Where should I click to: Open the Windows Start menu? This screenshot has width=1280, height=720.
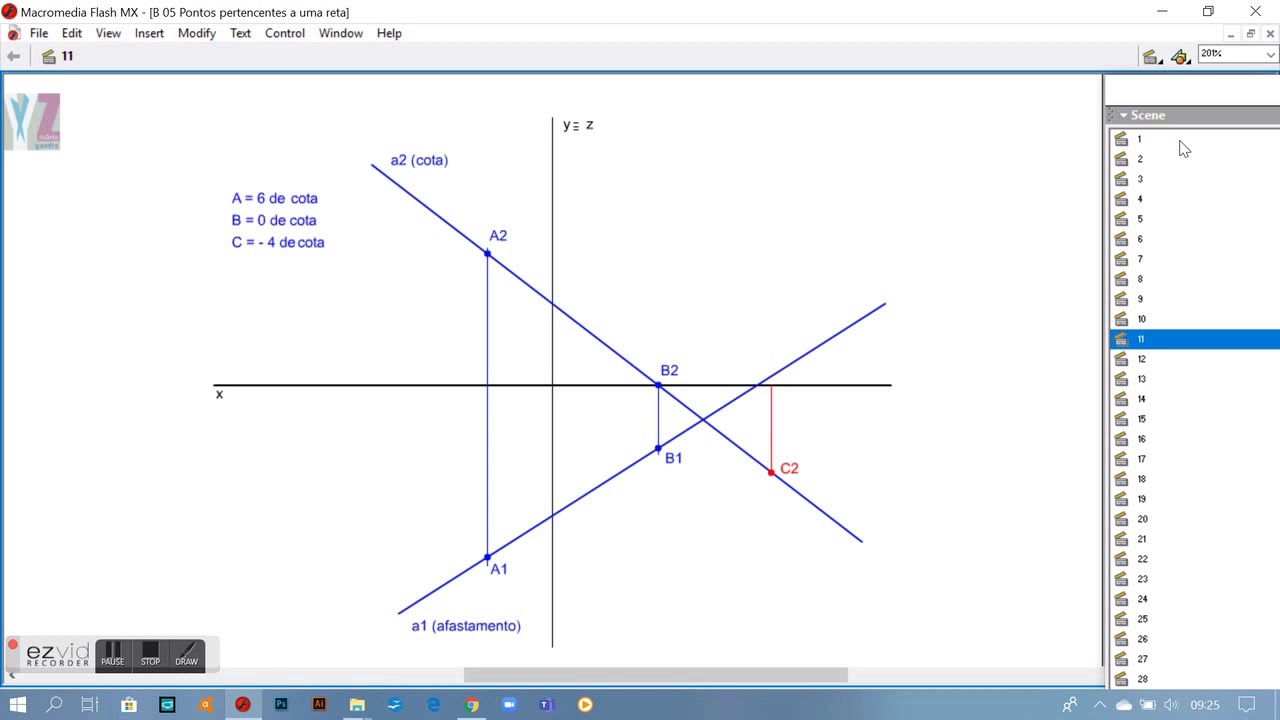point(18,705)
